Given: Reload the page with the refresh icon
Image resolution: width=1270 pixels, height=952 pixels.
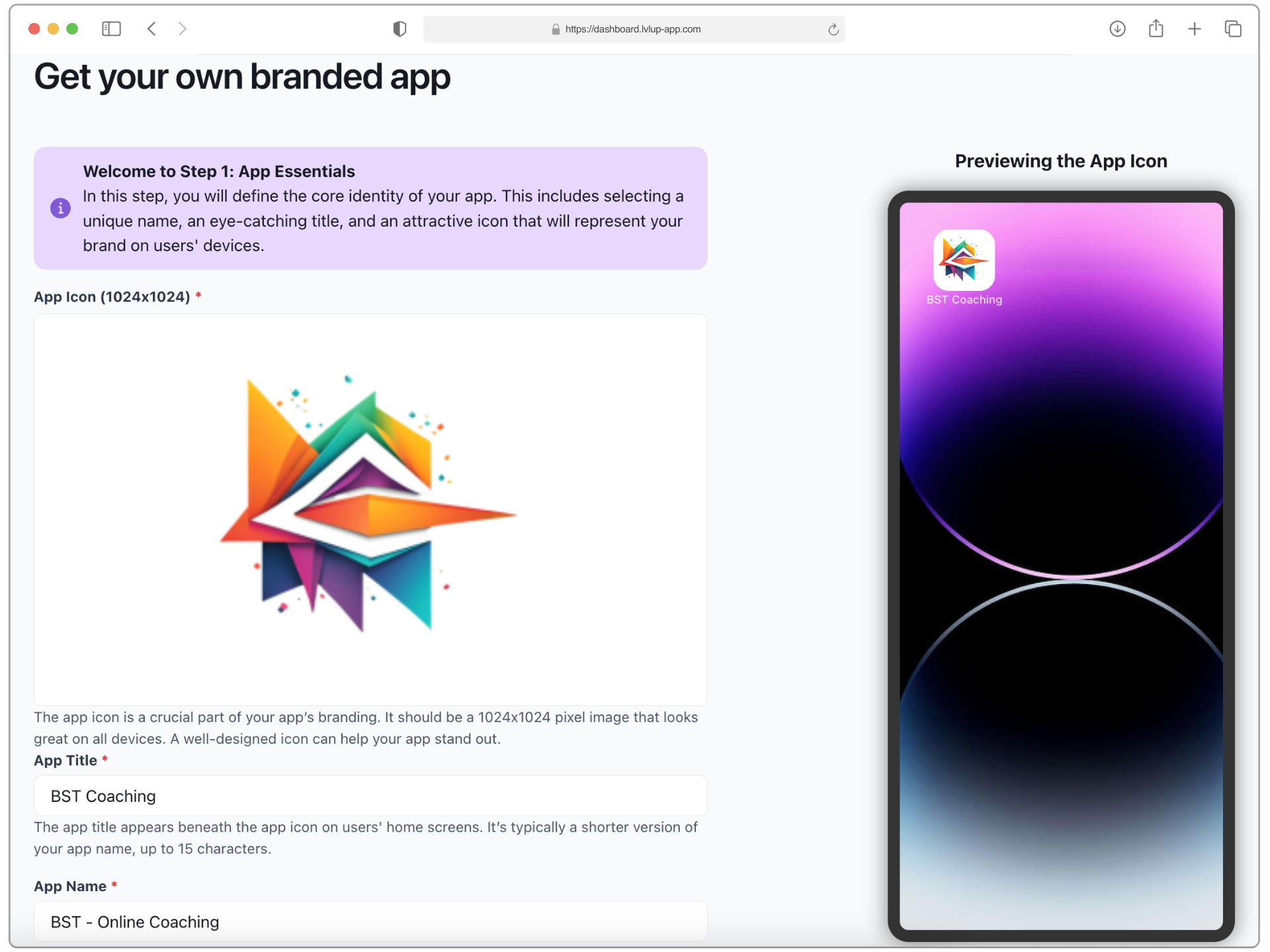Looking at the screenshot, I should pos(833,29).
